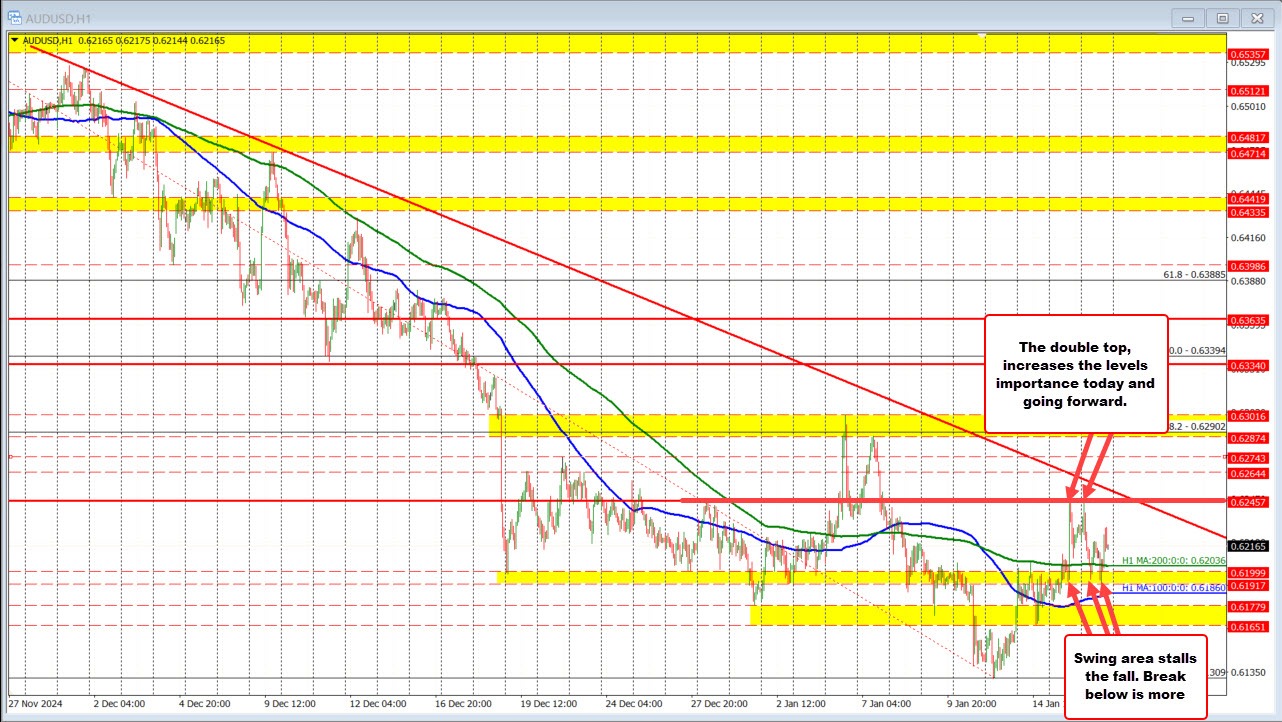1282x722 pixels.
Task: Click the 0.61350 price axis value
Action: [x=1250, y=672]
